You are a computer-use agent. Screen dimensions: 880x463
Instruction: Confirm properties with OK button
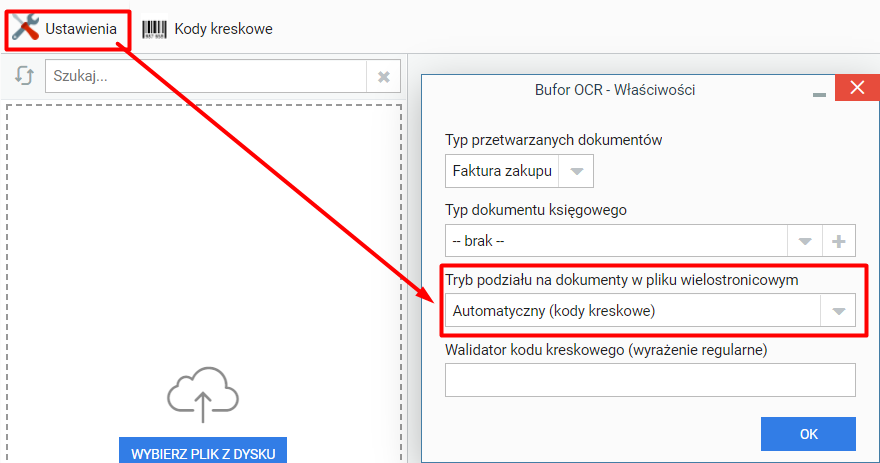(x=808, y=434)
